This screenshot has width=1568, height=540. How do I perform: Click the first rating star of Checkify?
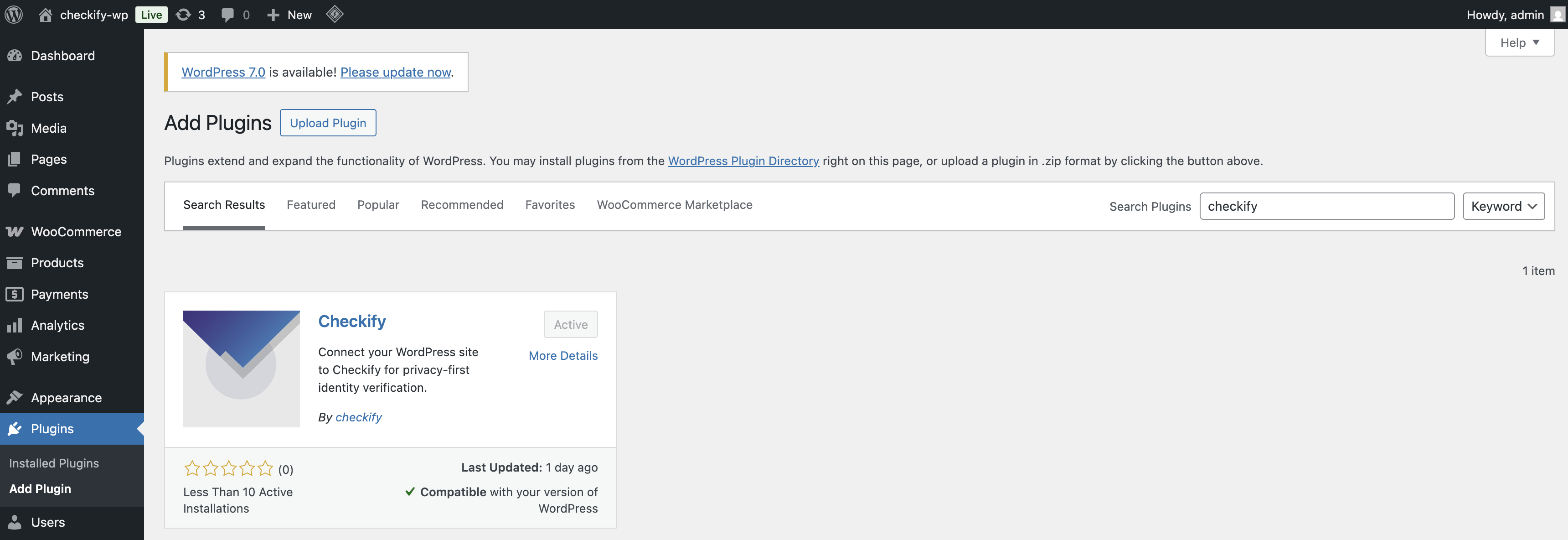192,468
